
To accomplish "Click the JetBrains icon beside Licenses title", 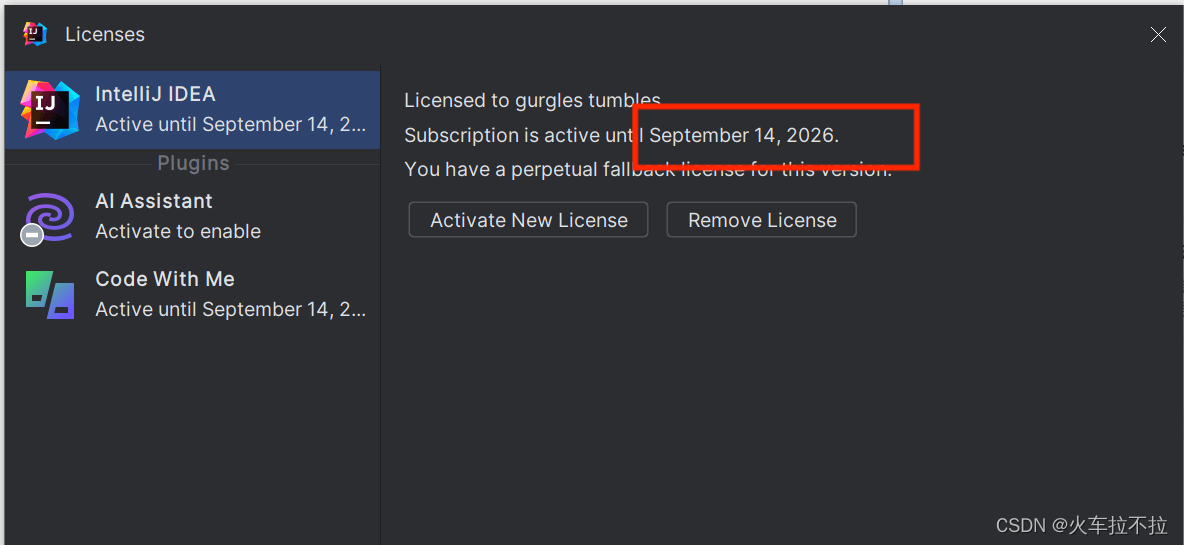I will 36,34.
